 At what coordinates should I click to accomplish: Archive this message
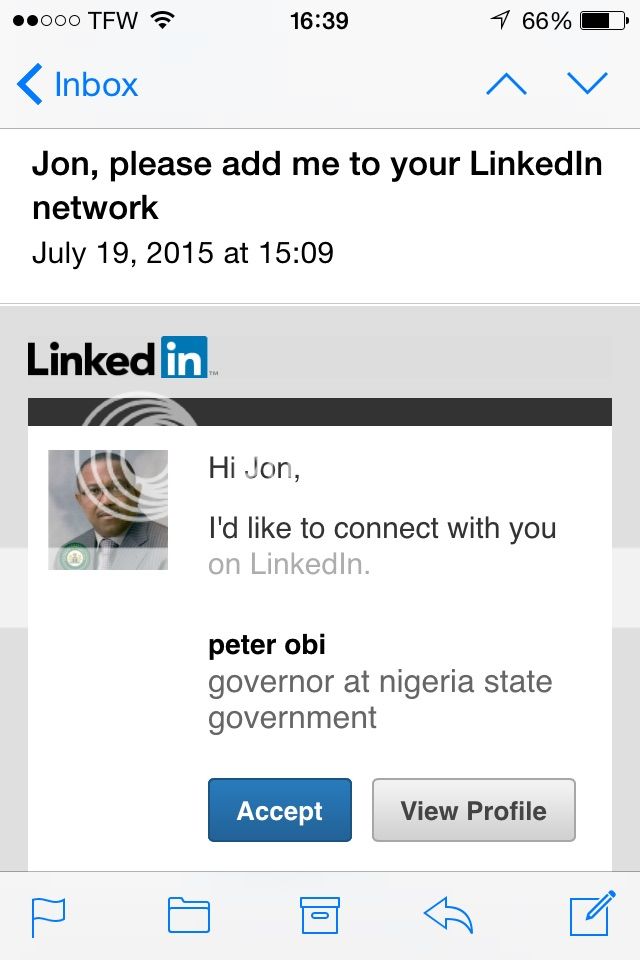pyautogui.click(x=320, y=916)
